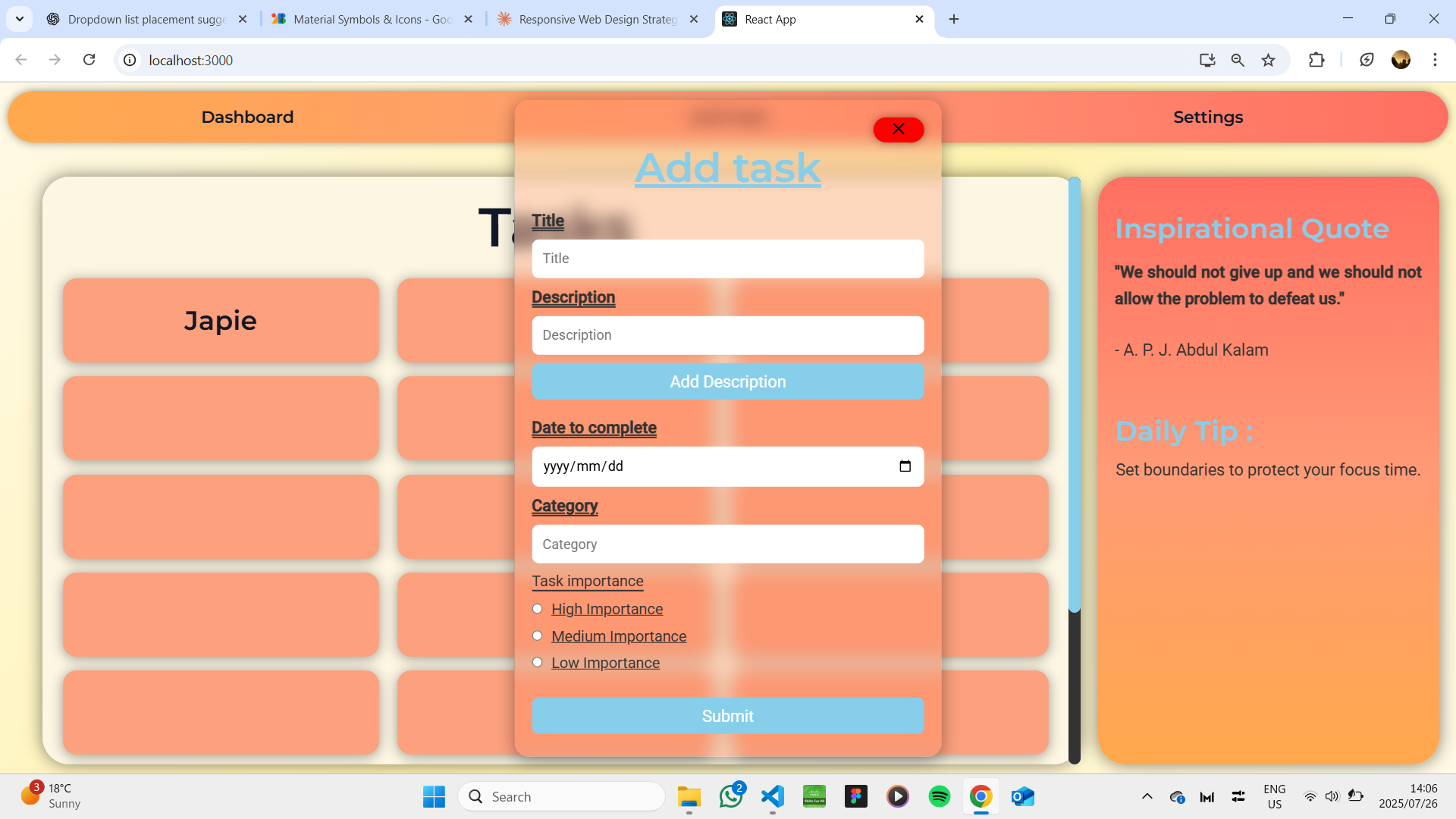Reload the page with refresh icon
The width and height of the screenshot is (1456, 819).
[89, 60]
